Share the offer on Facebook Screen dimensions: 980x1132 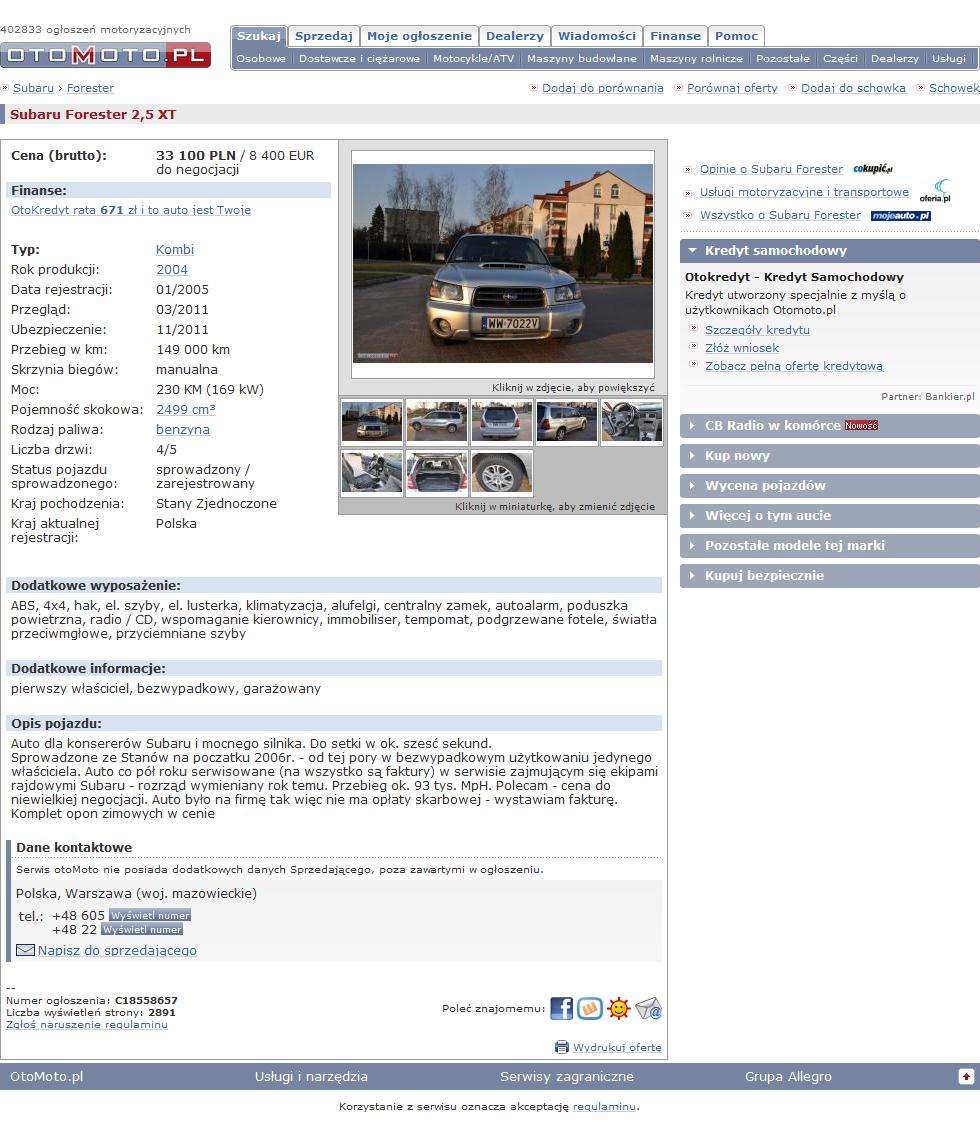click(x=561, y=1008)
